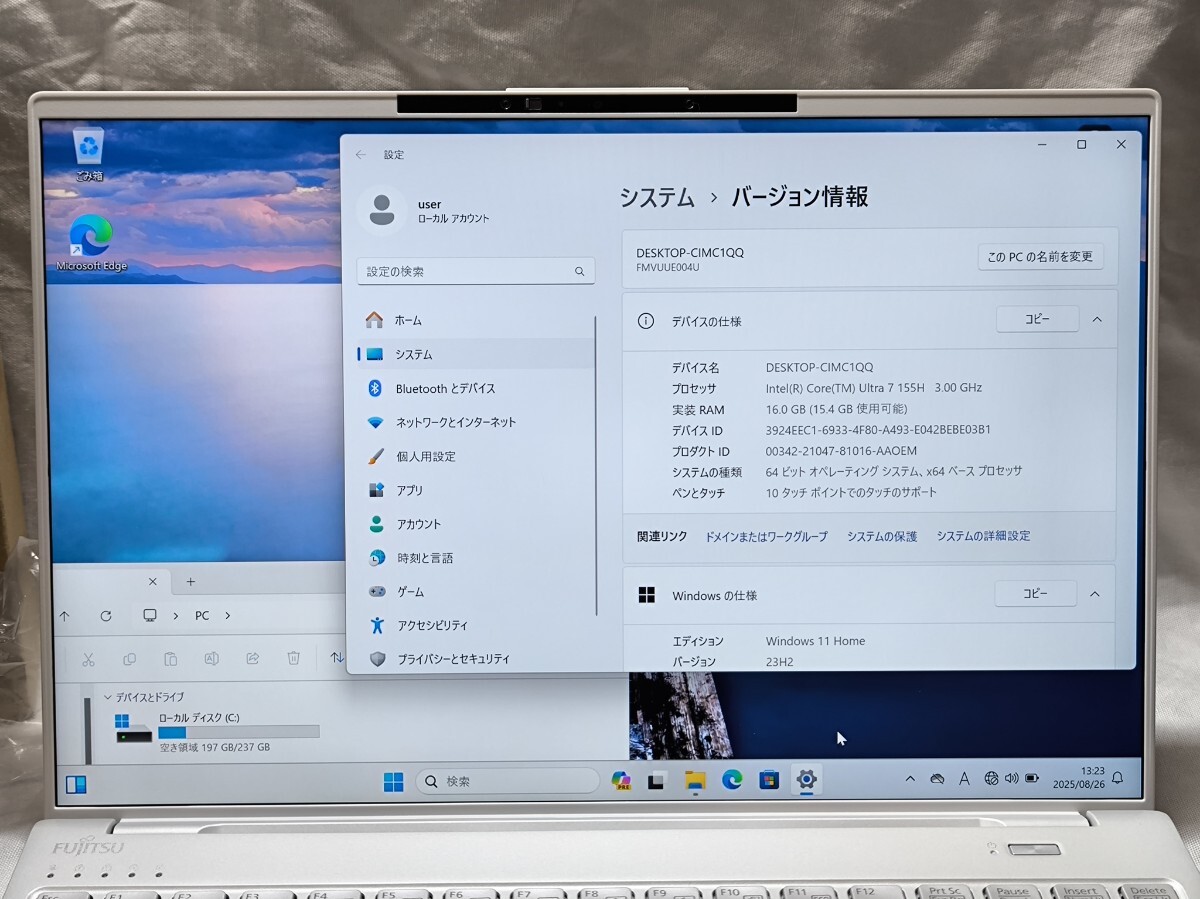
Task: Launch Microsoft Store from the taskbar
Action: (768, 780)
